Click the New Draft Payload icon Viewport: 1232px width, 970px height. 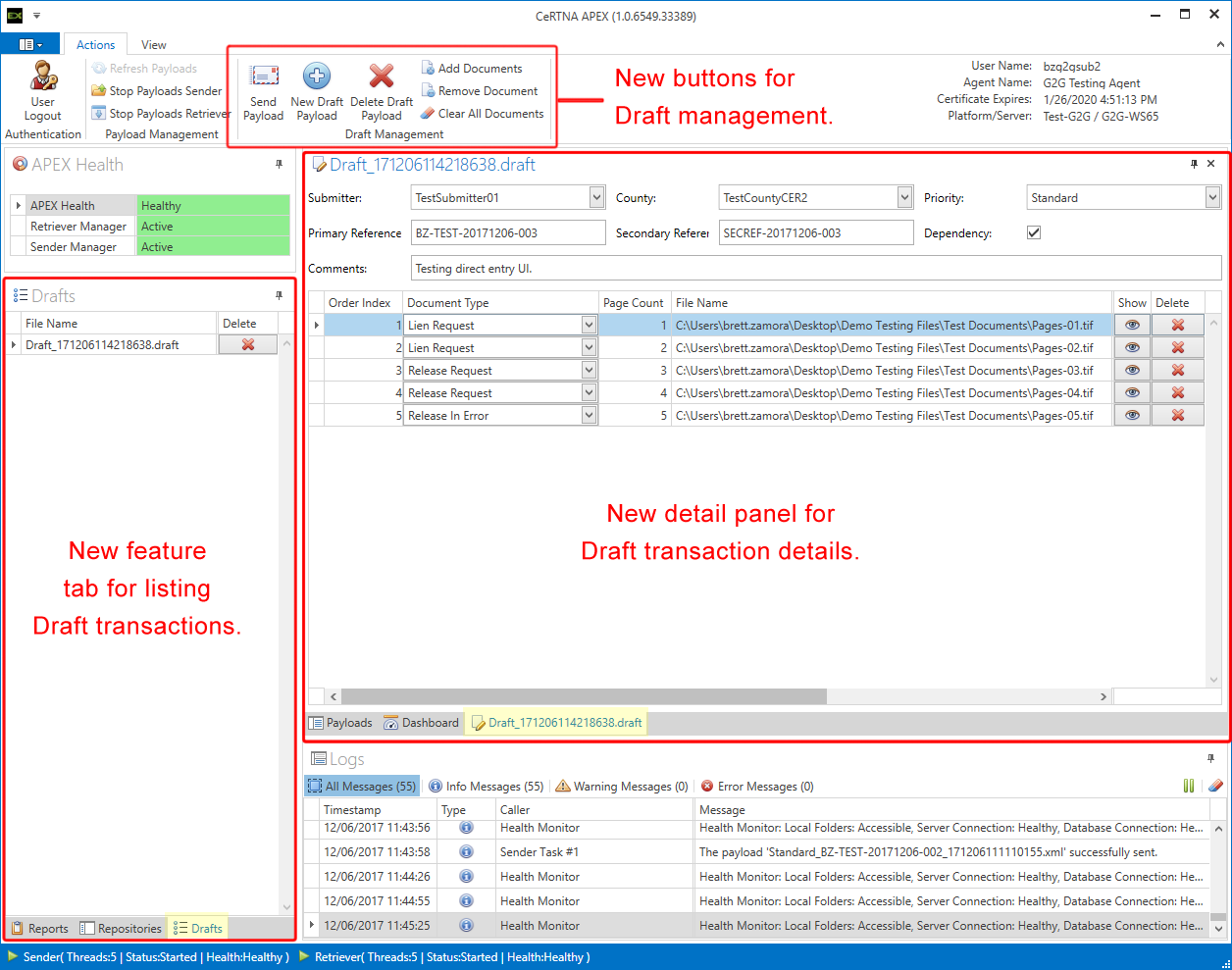coord(317,77)
